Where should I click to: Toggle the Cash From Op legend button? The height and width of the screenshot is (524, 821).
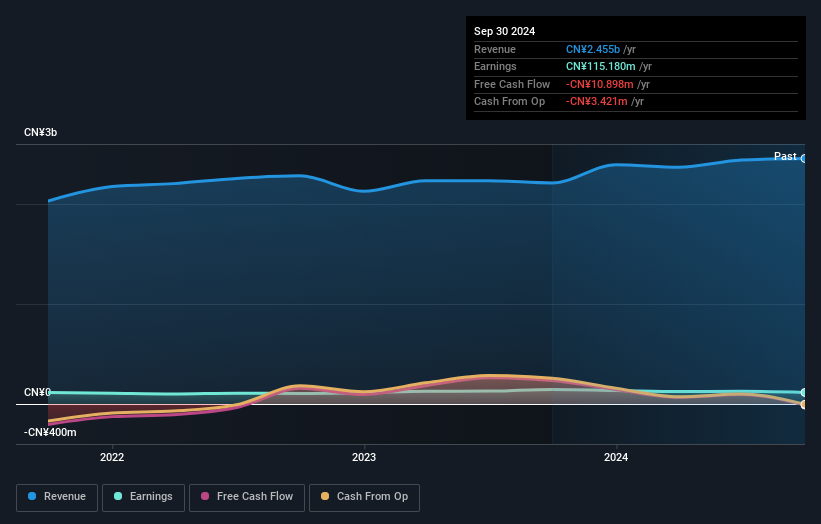[364, 497]
